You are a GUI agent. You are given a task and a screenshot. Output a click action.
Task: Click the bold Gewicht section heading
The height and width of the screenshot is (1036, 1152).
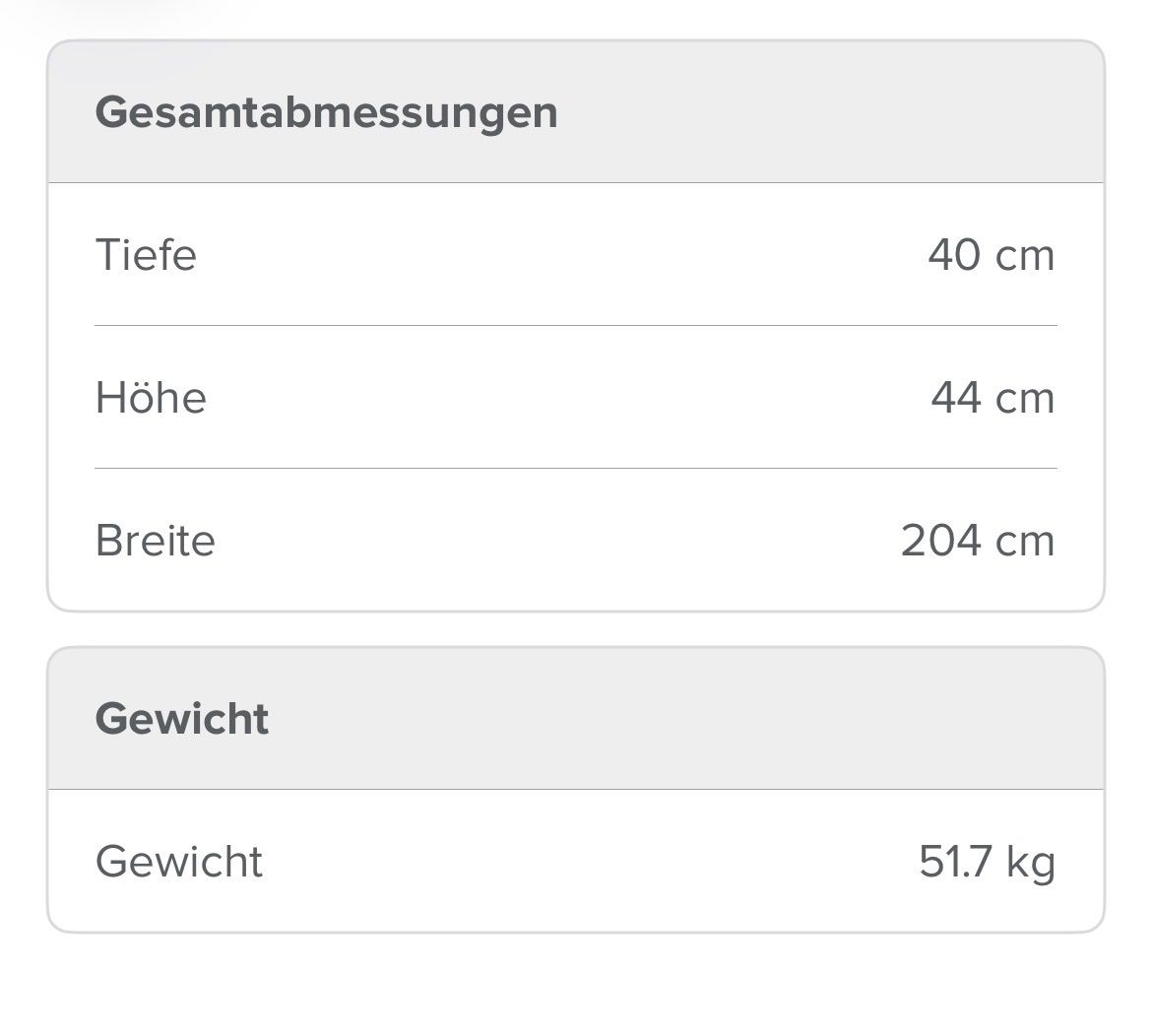pyautogui.click(x=182, y=718)
